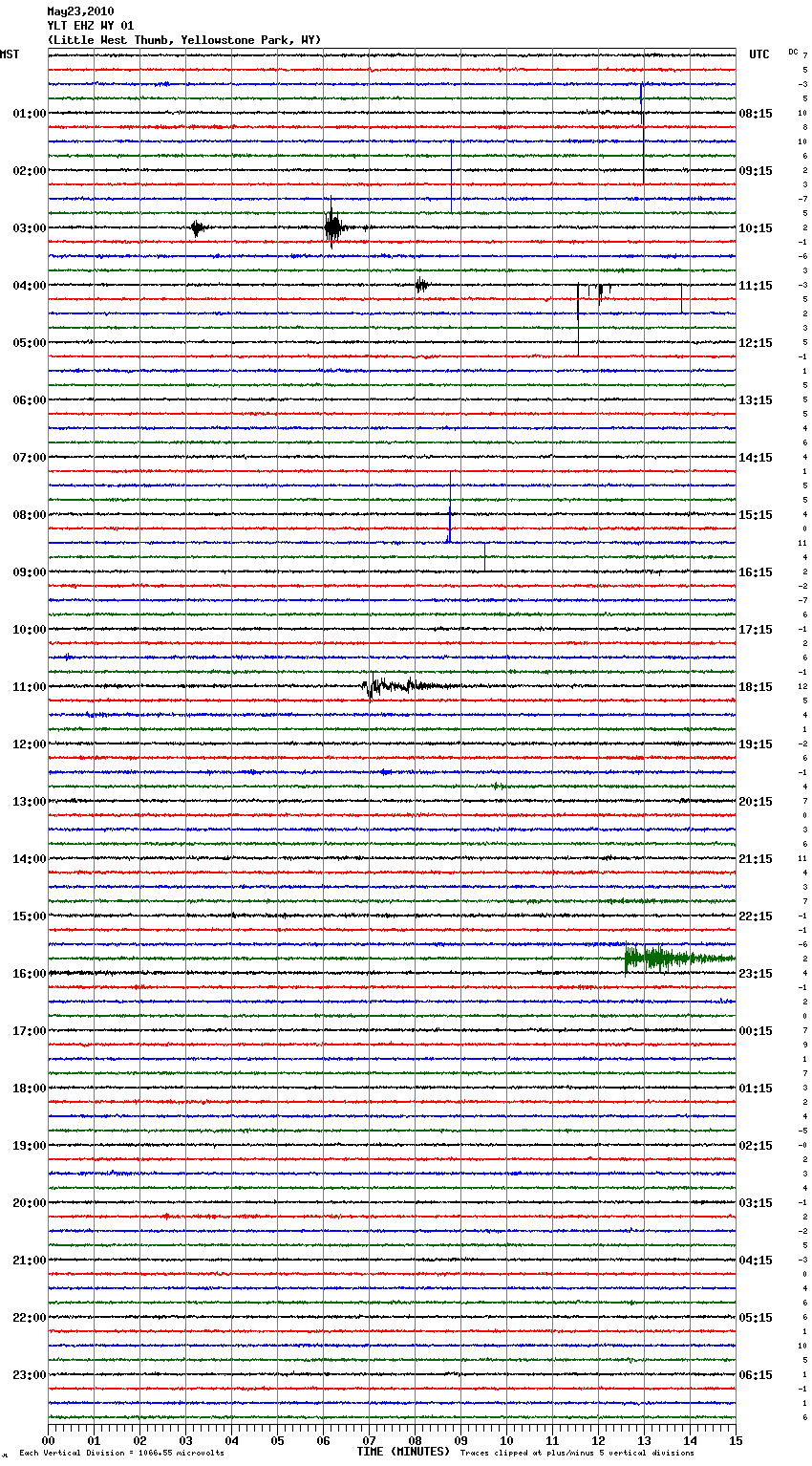812x1466 pixels.
Task: Click the 23:00 MST time label
Action: [30, 1375]
